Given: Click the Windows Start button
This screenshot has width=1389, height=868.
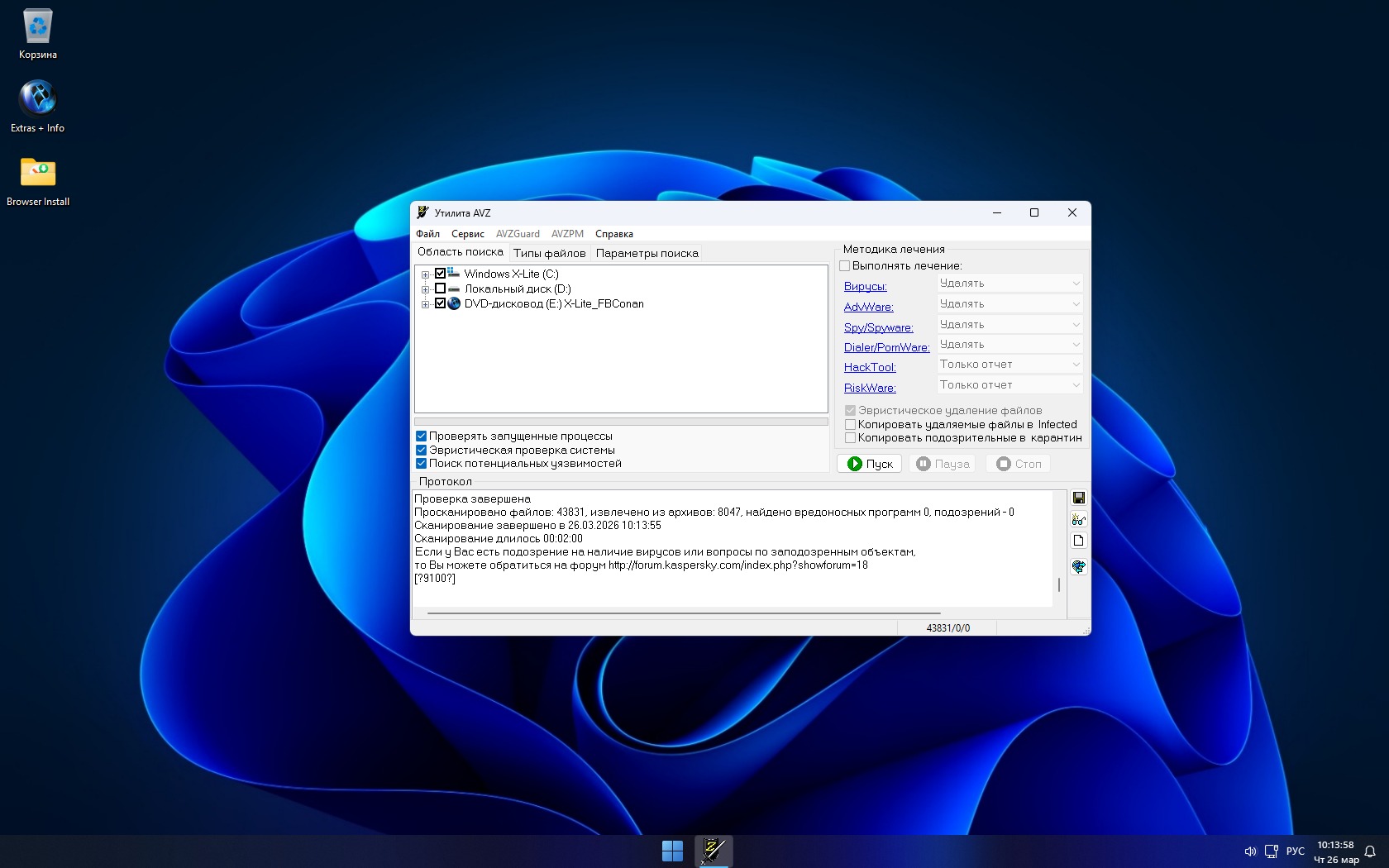Looking at the screenshot, I should (x=672, y=851).
